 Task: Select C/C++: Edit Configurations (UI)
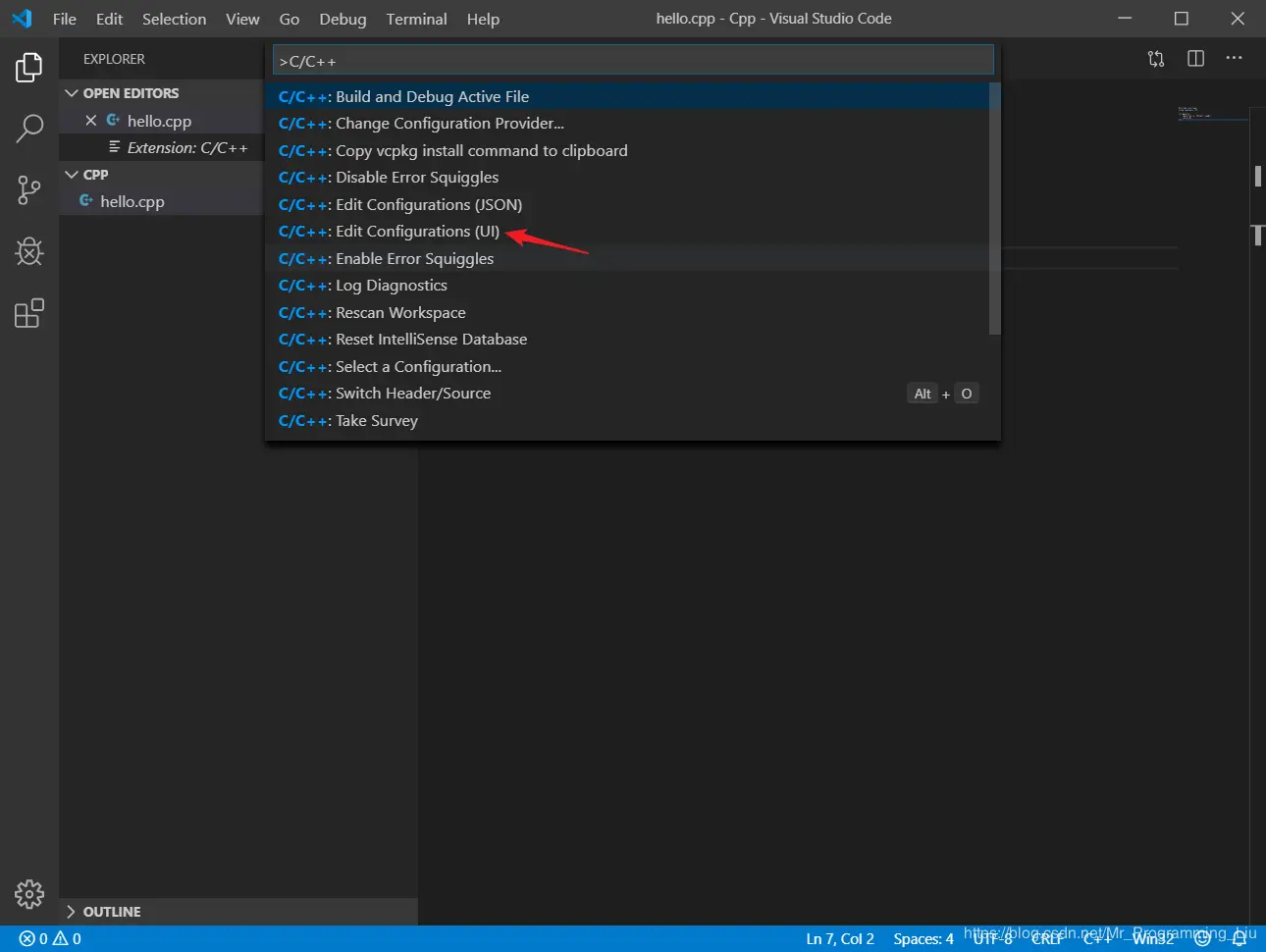pos(627,232)
